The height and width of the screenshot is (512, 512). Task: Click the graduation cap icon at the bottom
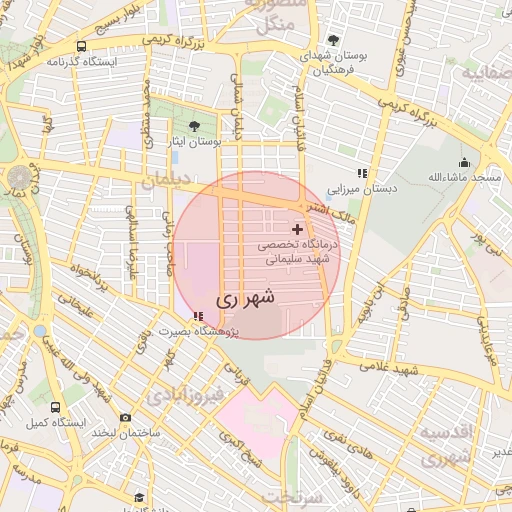tap(139, 498)
